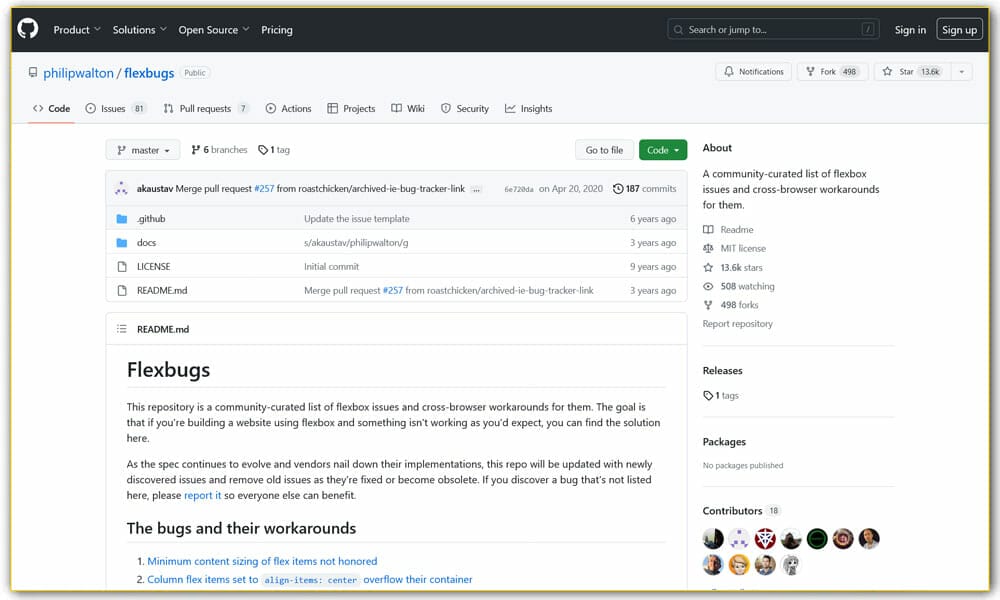
Task: Open the Product menu in header
Action: pyautogui.click(x=77, y=30)
